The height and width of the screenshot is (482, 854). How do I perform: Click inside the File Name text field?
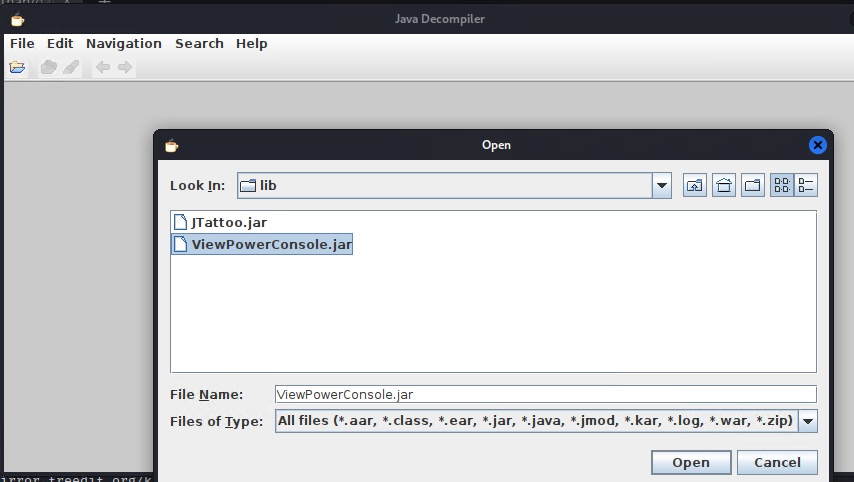point(545,394)
